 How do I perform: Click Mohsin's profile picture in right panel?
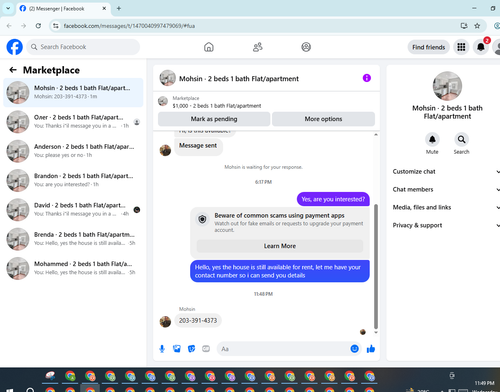(447, 86)
